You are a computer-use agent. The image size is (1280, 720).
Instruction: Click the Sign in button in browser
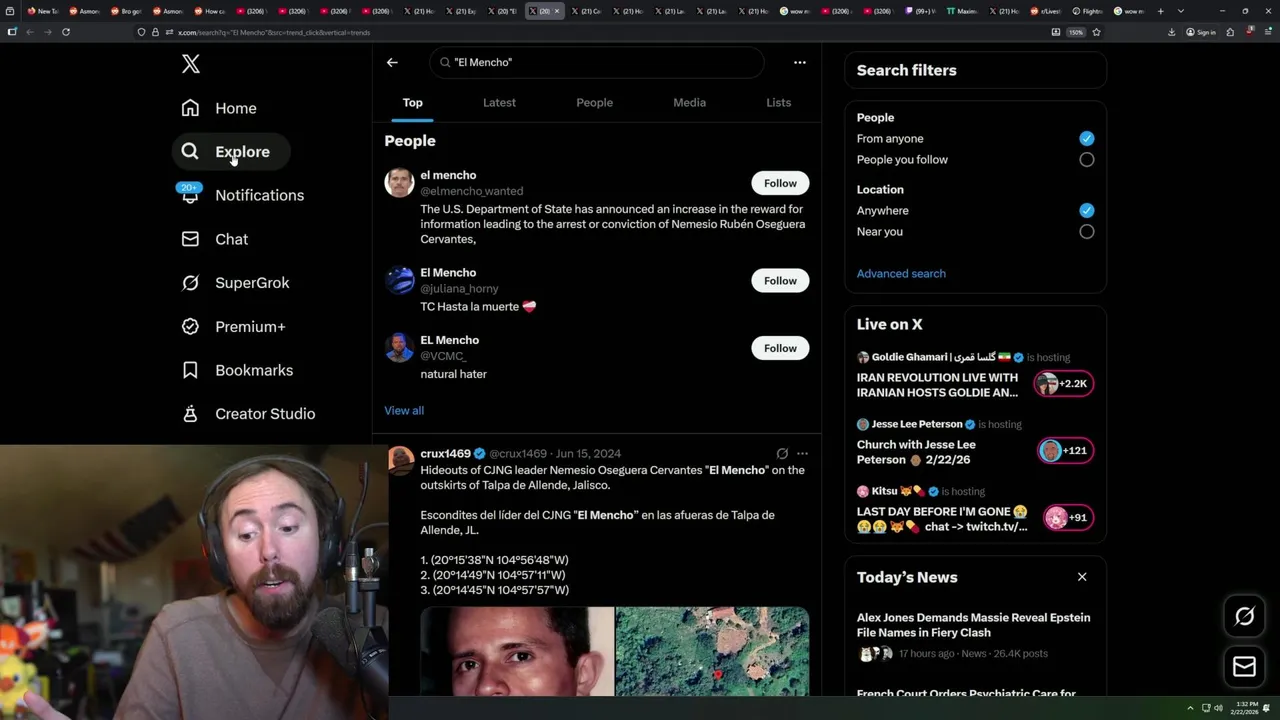(1200, 32)
